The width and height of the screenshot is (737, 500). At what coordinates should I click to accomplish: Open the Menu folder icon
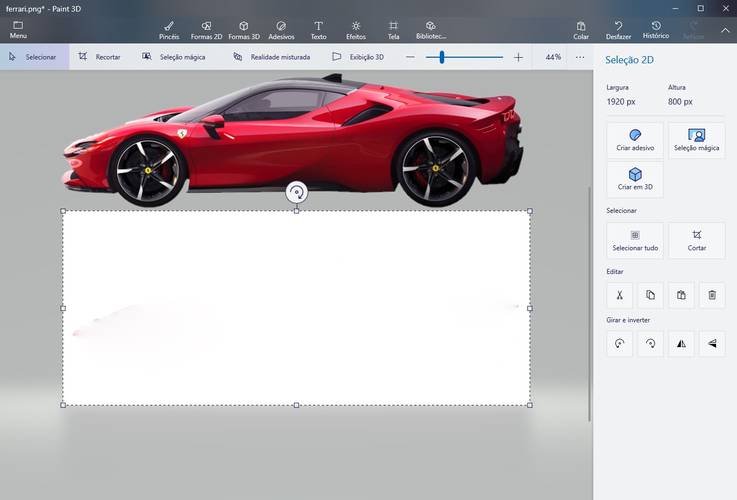18,30
